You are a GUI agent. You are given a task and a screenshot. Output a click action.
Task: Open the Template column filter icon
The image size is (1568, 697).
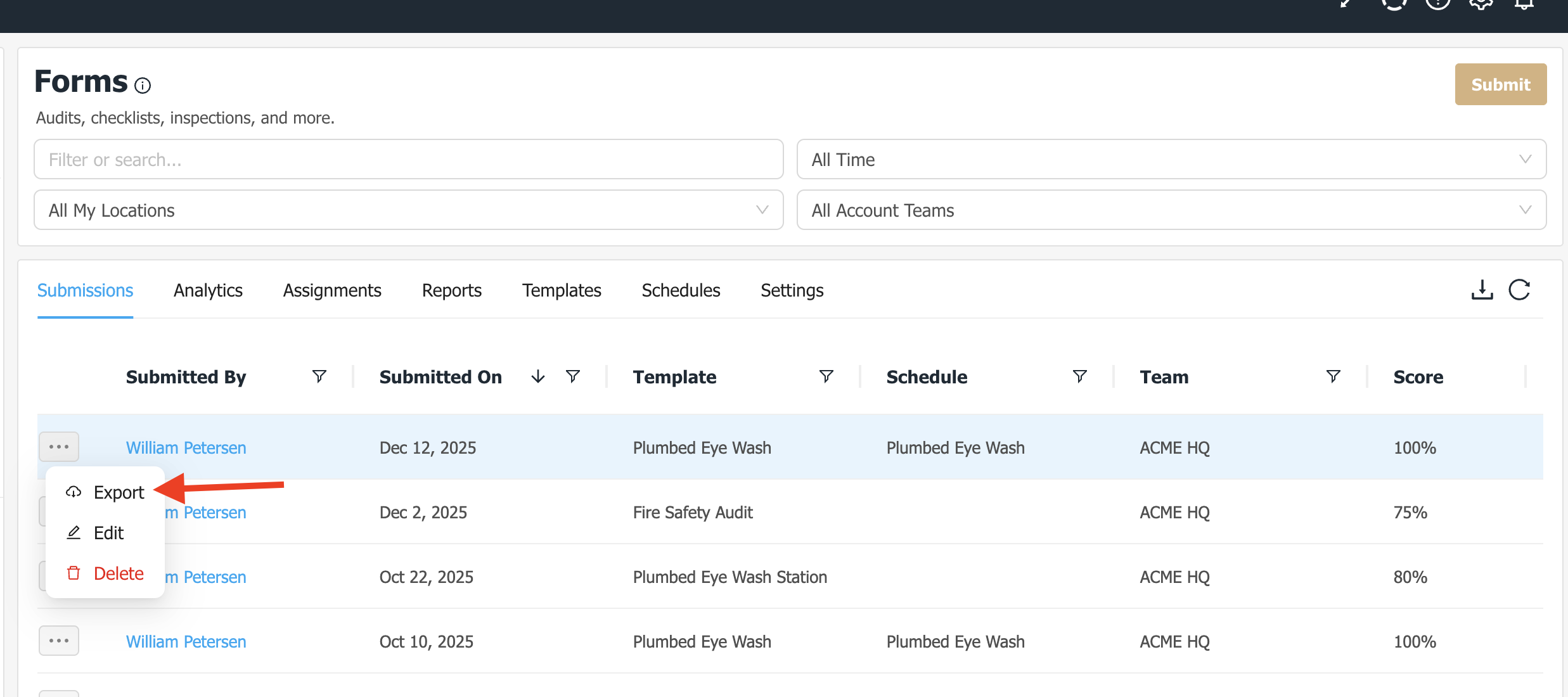click(826, 376)
